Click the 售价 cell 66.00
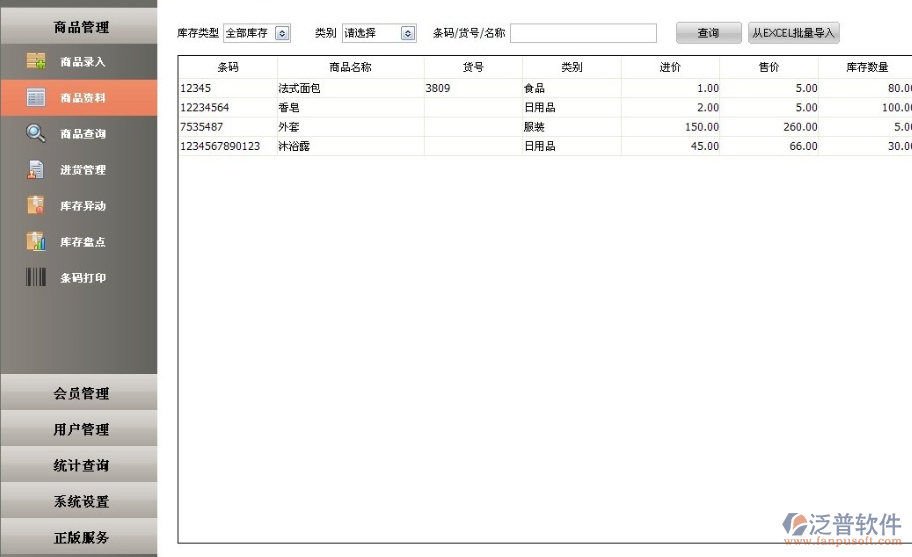 click(x=769, y=145)
